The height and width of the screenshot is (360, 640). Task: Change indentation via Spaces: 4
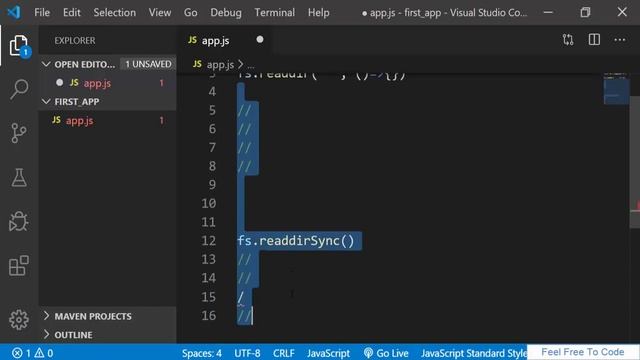point(202,353)
